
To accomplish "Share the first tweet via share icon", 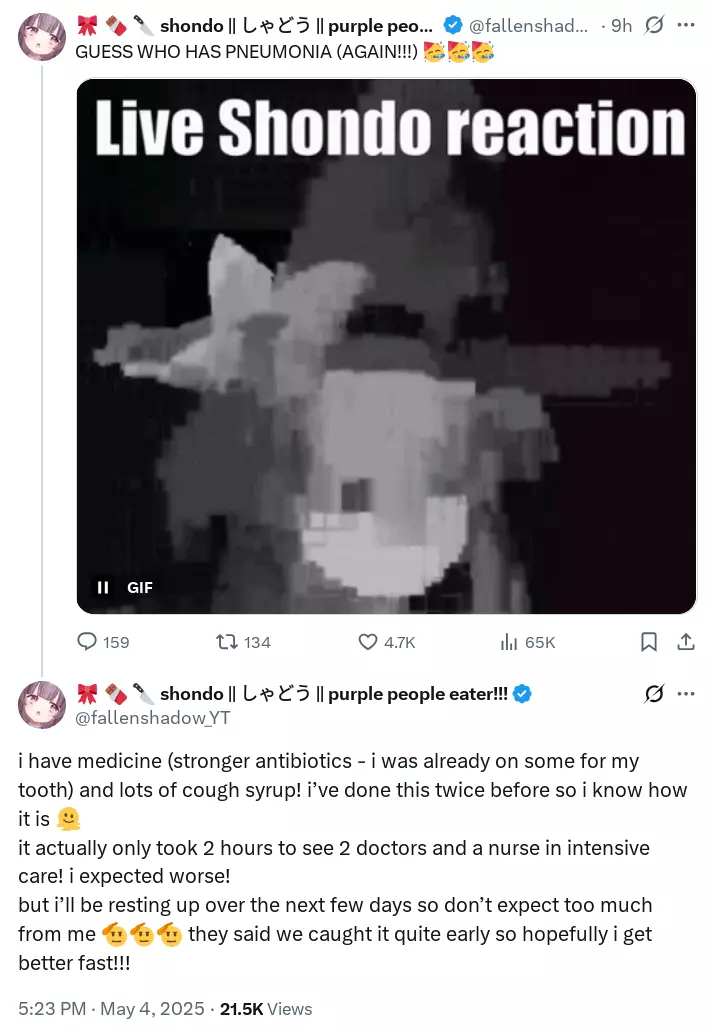I will pyautogui.click(x=686, y=642).
